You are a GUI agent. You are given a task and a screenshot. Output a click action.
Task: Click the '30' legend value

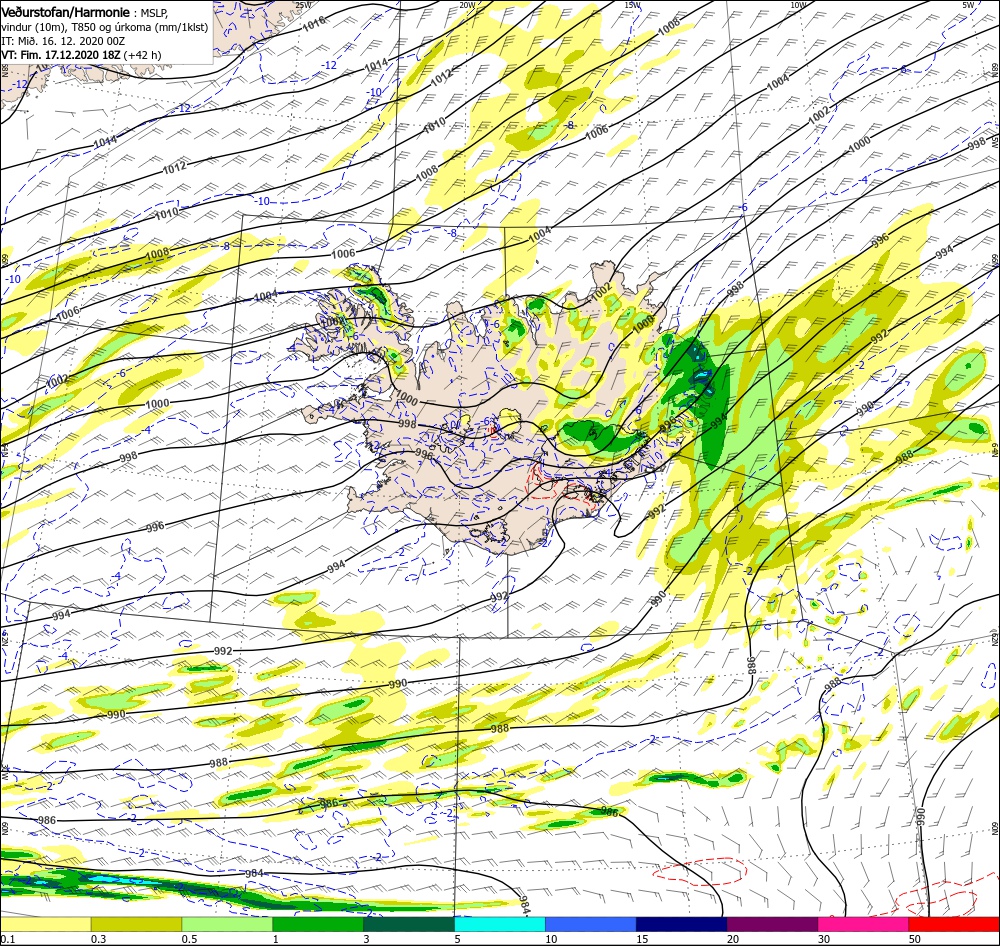tap(824, 939)
